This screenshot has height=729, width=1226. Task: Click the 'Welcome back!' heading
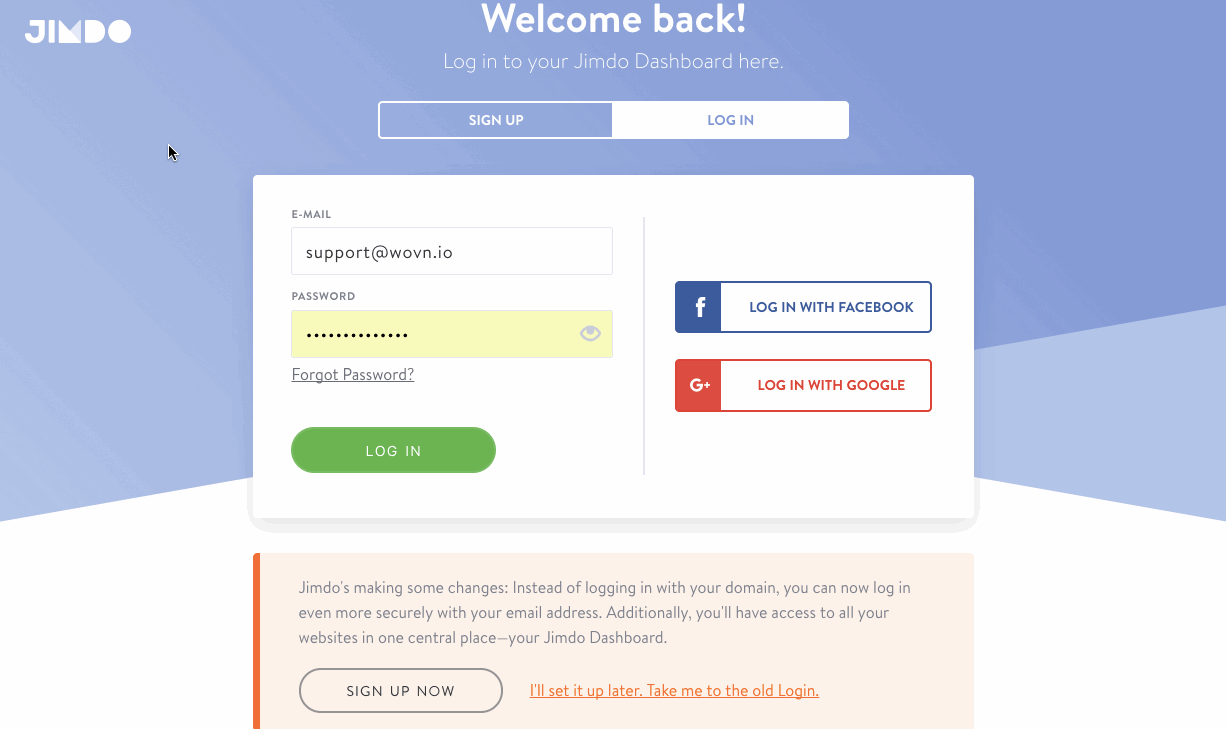(613, 20)
